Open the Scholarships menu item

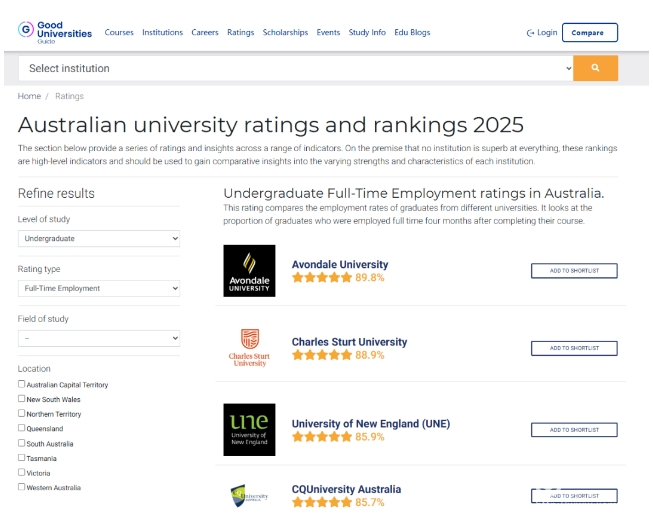pyautogui.click(x=285, y=32)
